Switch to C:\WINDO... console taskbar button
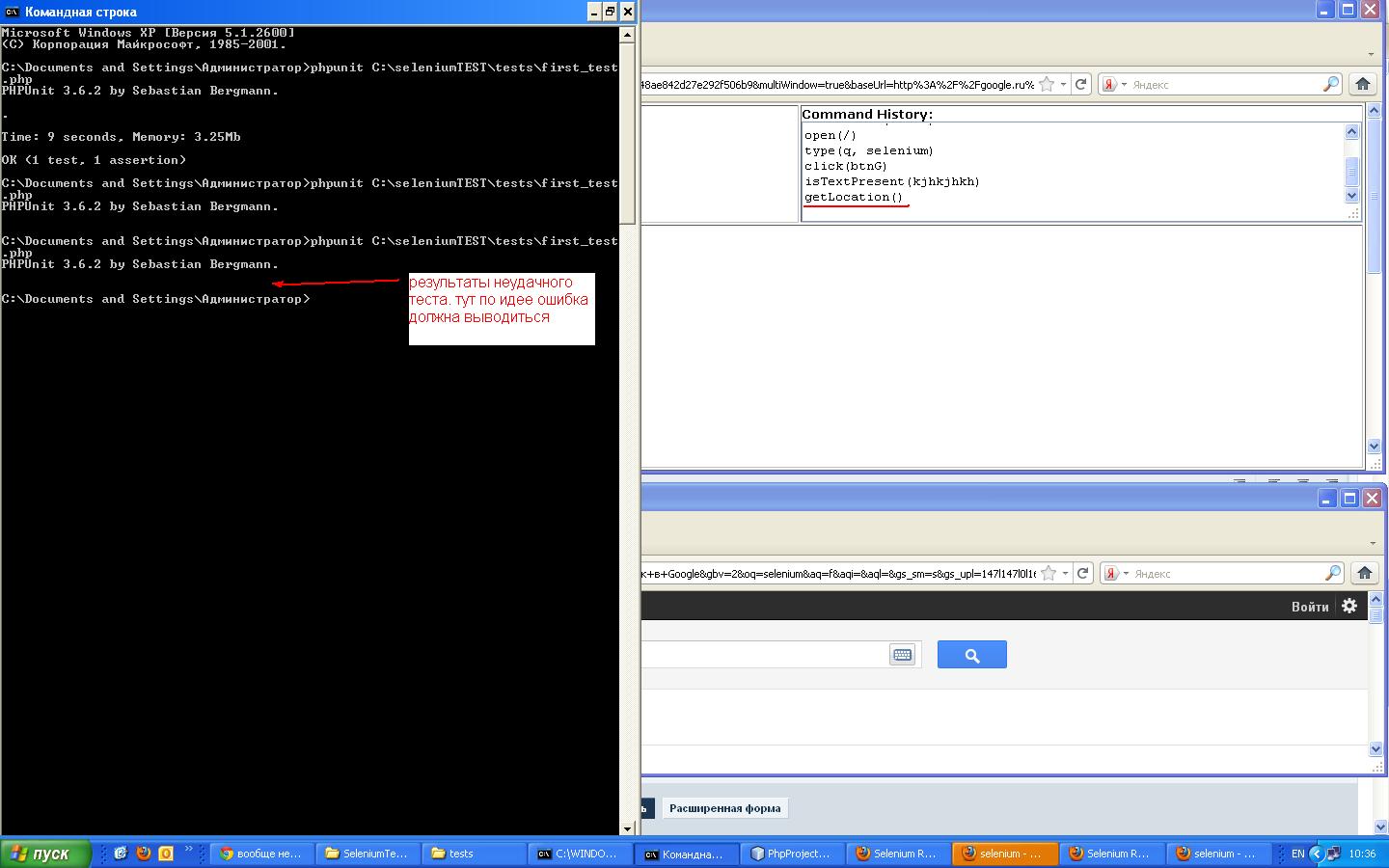Screen dimensions: 1389x868 coord(580,854)
